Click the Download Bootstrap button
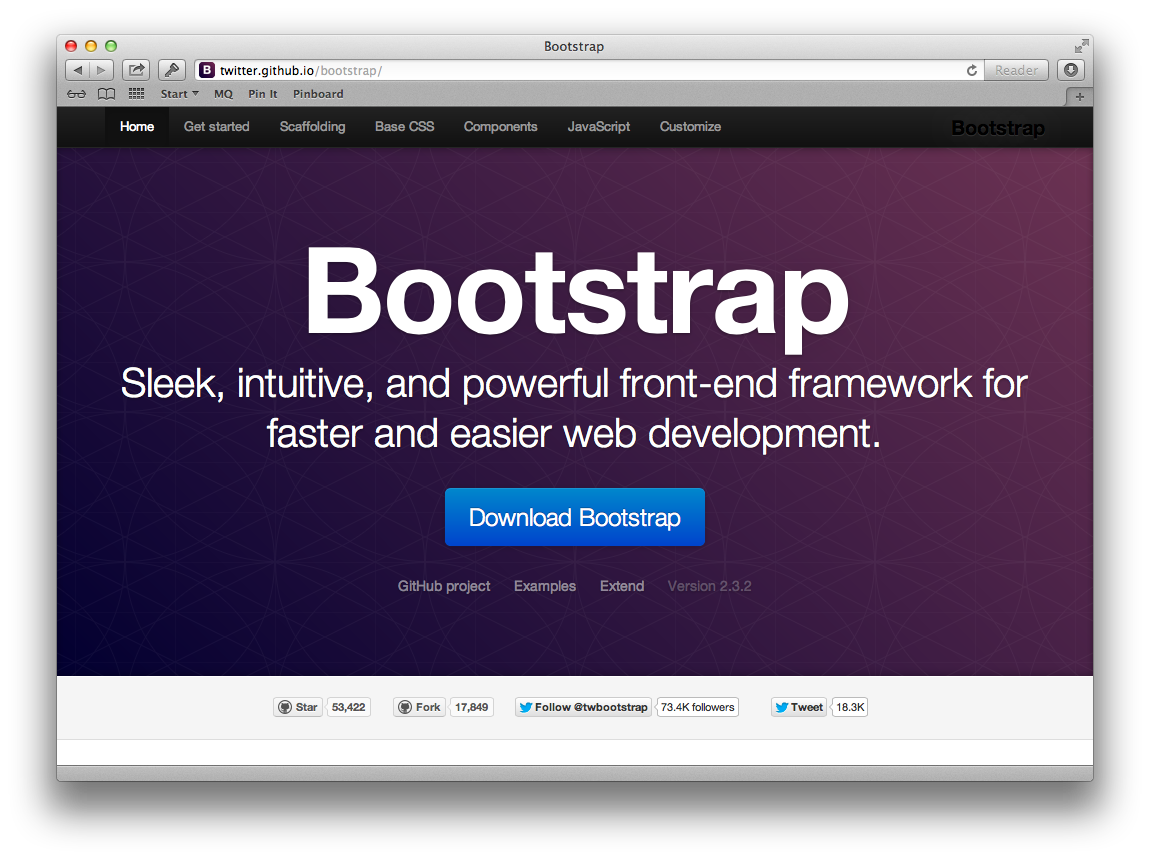This screenshot has width=1150, height=860. [575, 517]
